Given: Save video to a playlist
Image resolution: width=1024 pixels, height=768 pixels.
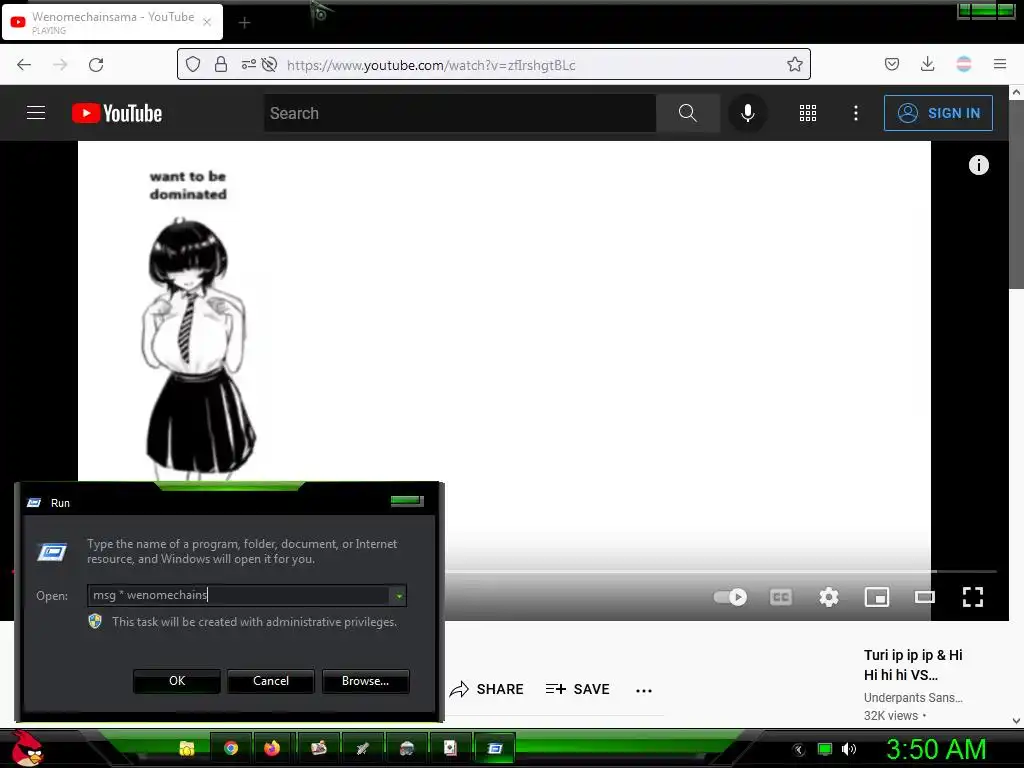Looking at the screenshot, I should 577,689.
